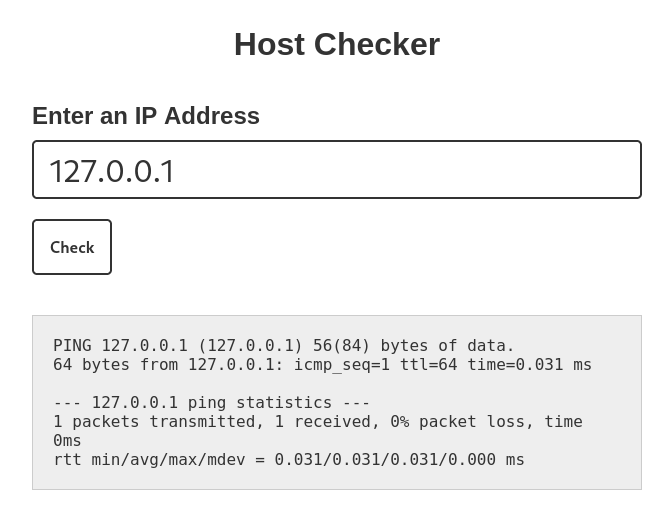Click the 127.0.0.1 text in the input

click(x=112, y=171)
